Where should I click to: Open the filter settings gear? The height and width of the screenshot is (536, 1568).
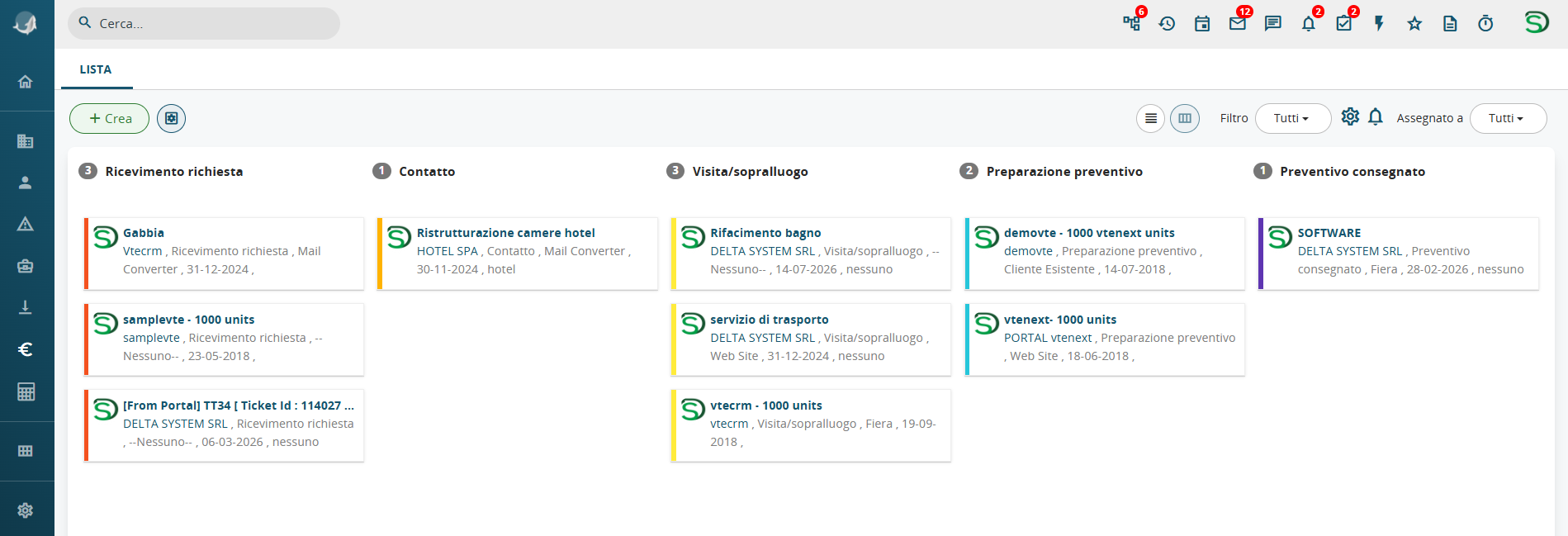pos(1350,117)
